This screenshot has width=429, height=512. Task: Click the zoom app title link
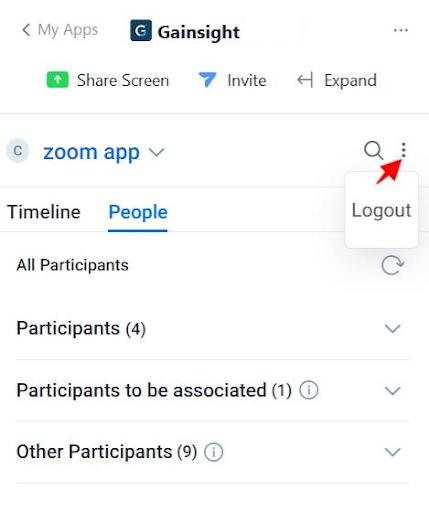(x=91, y=152)
